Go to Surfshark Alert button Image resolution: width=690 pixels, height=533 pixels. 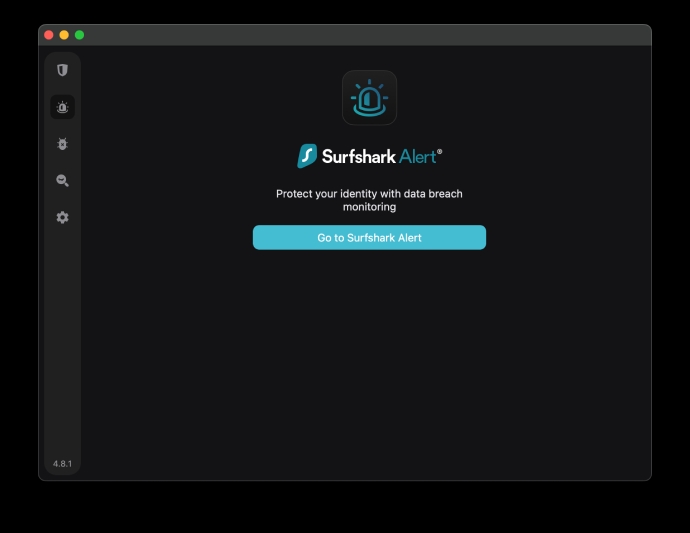tap(369, 238)
